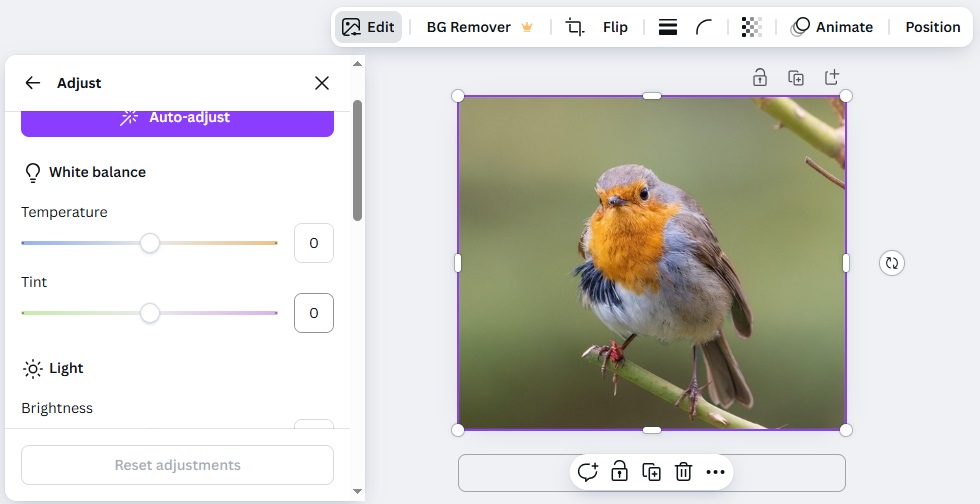Open more options ellipsis menu
This screenshot has width=980, height=504.
pos(715,471)
